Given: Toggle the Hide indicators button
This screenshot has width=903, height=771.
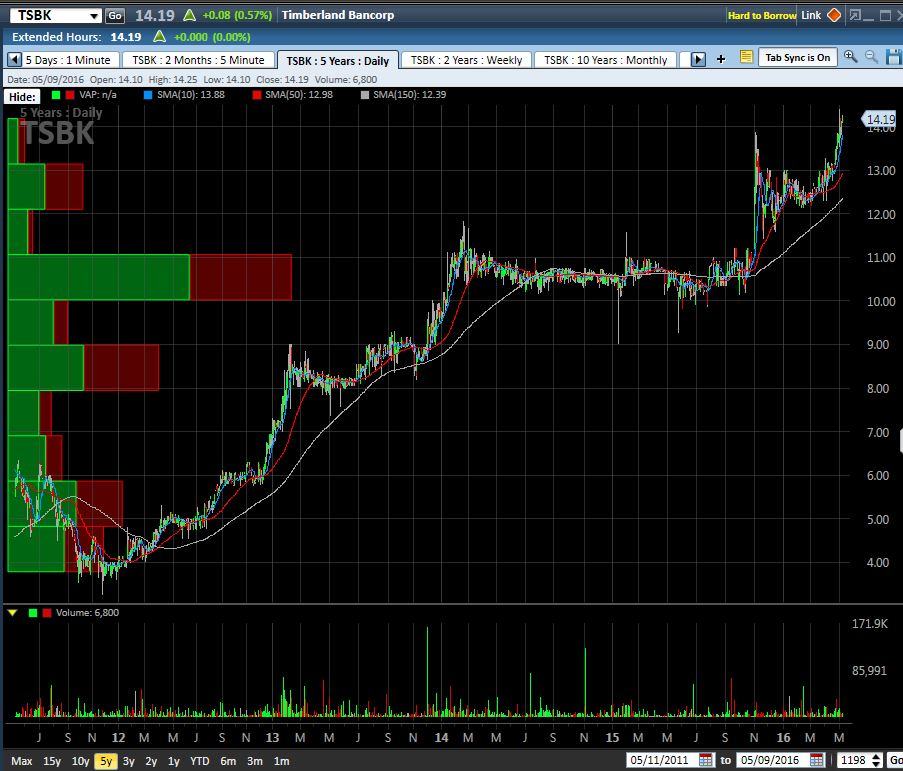Looking at the screenshot, I should [22, 96].
